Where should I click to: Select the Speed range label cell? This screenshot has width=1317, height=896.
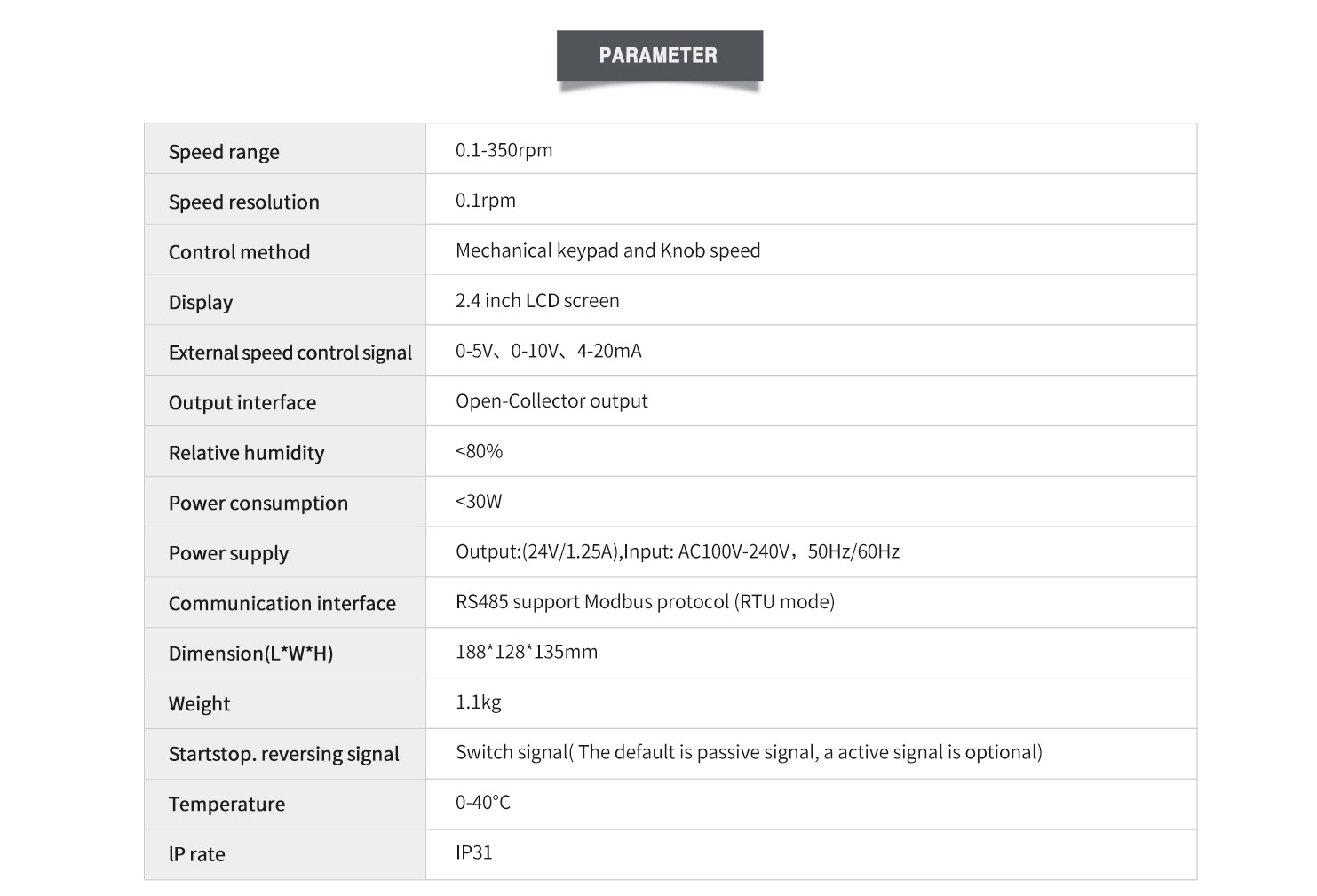point(224,152)
